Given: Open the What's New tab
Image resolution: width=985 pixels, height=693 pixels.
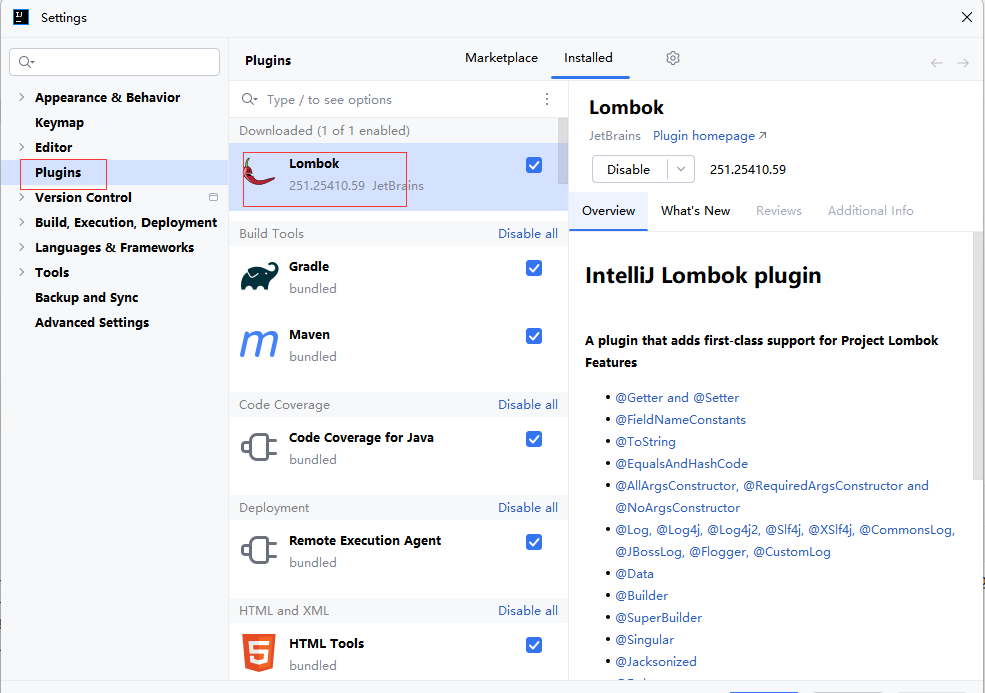Looking at the screenshot, I should click(x=695, y=211).
